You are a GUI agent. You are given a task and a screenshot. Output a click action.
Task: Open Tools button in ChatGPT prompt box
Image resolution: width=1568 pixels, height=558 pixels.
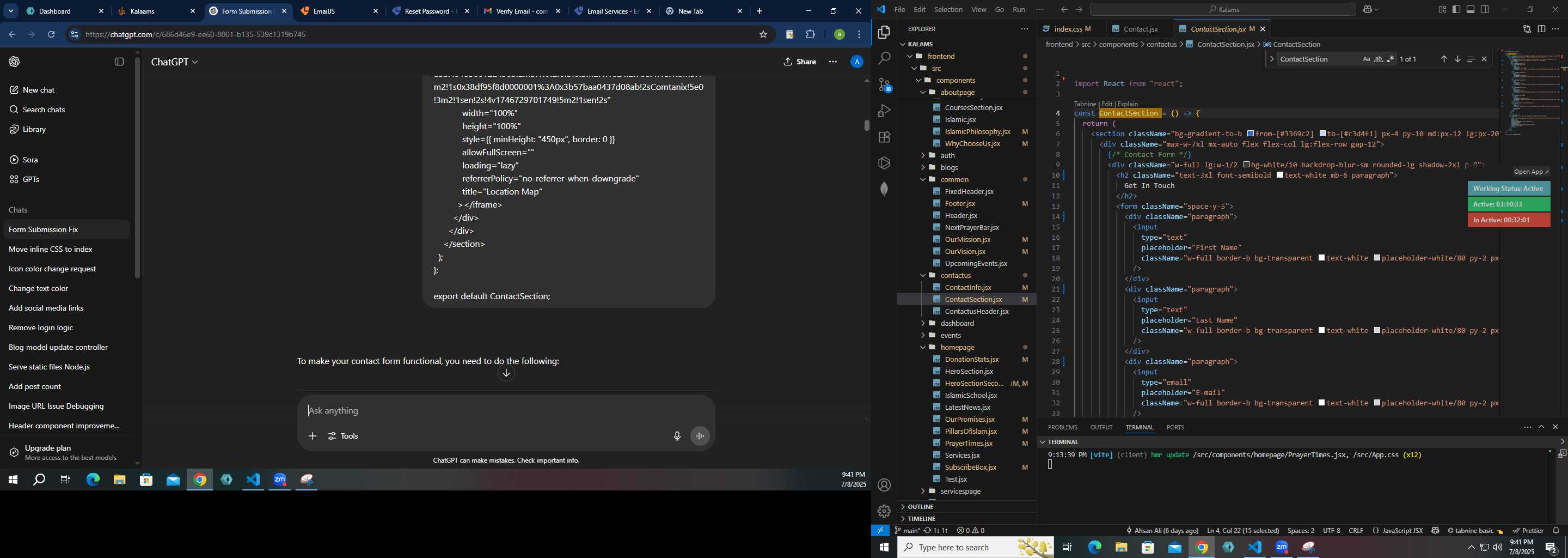click(x=344, y=436)
